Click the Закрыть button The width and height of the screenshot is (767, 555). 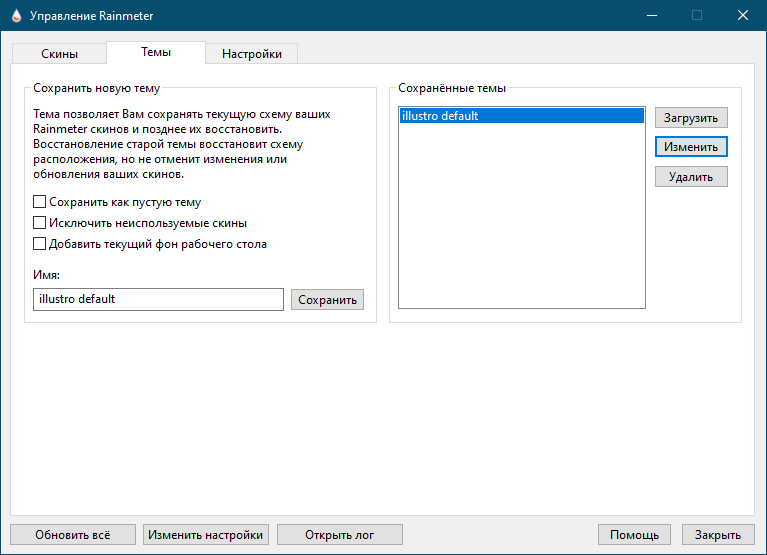[718, 534]
